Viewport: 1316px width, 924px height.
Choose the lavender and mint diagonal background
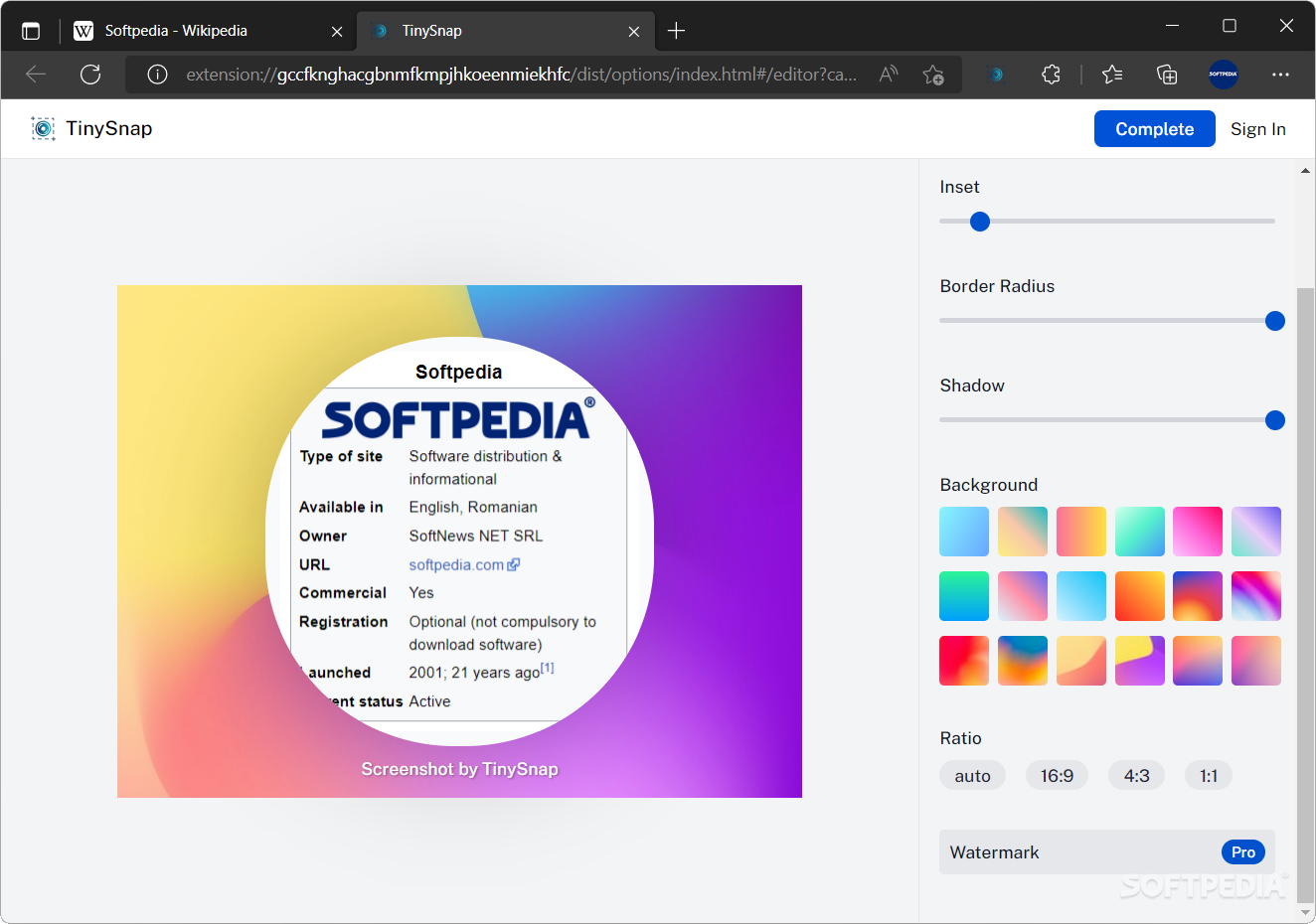[x=1256, y=532]
